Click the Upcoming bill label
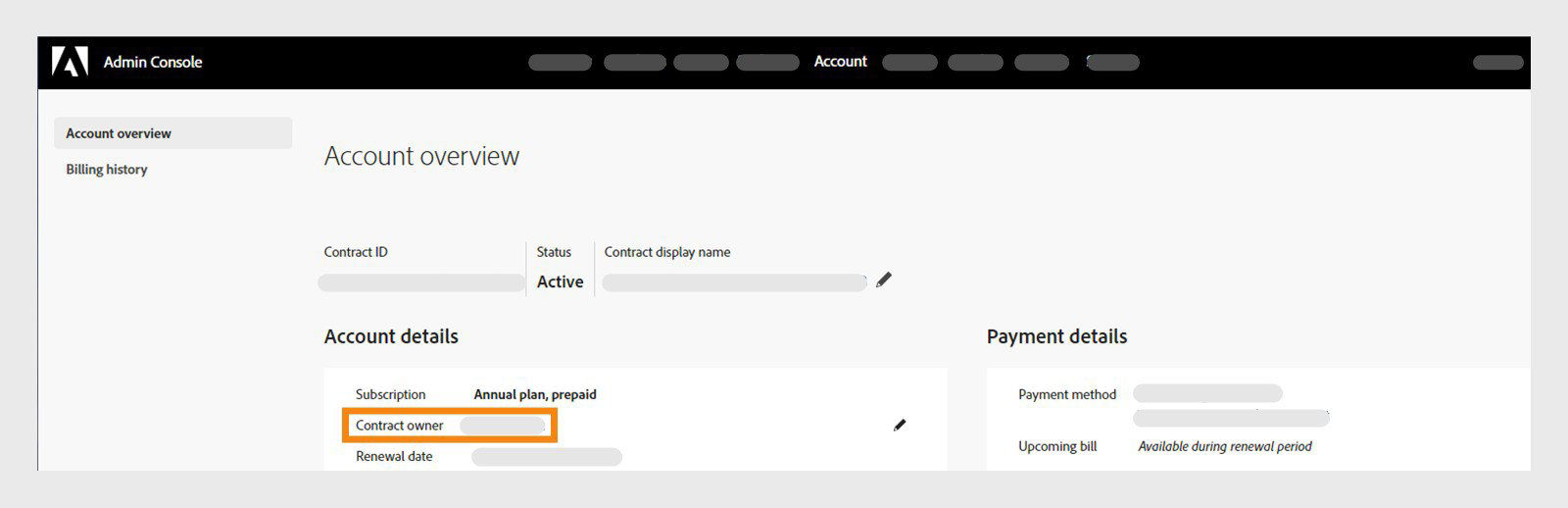 pyautogui.click(x=1057, y=446)
